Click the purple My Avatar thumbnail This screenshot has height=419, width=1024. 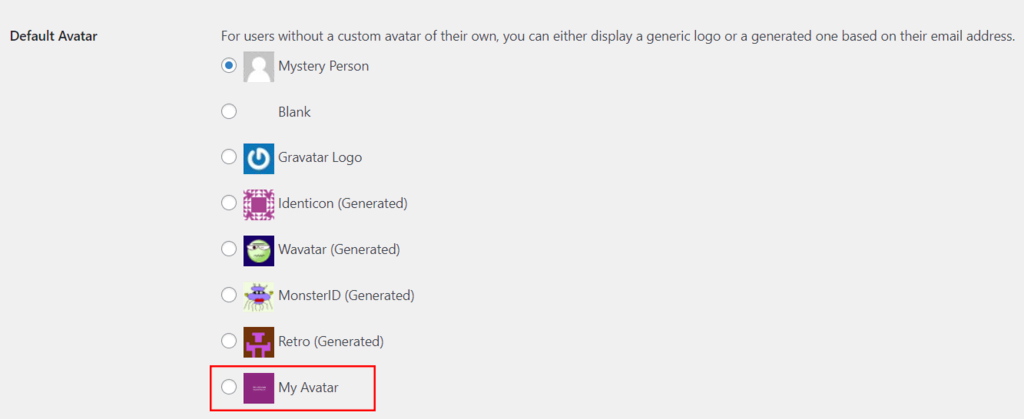click(259, 388)
